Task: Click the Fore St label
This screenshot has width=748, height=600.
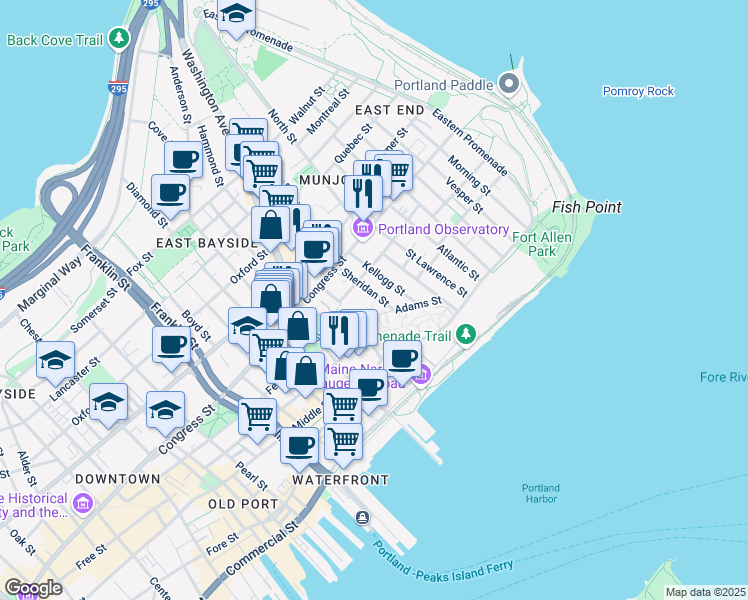Action: click(222, 544)
